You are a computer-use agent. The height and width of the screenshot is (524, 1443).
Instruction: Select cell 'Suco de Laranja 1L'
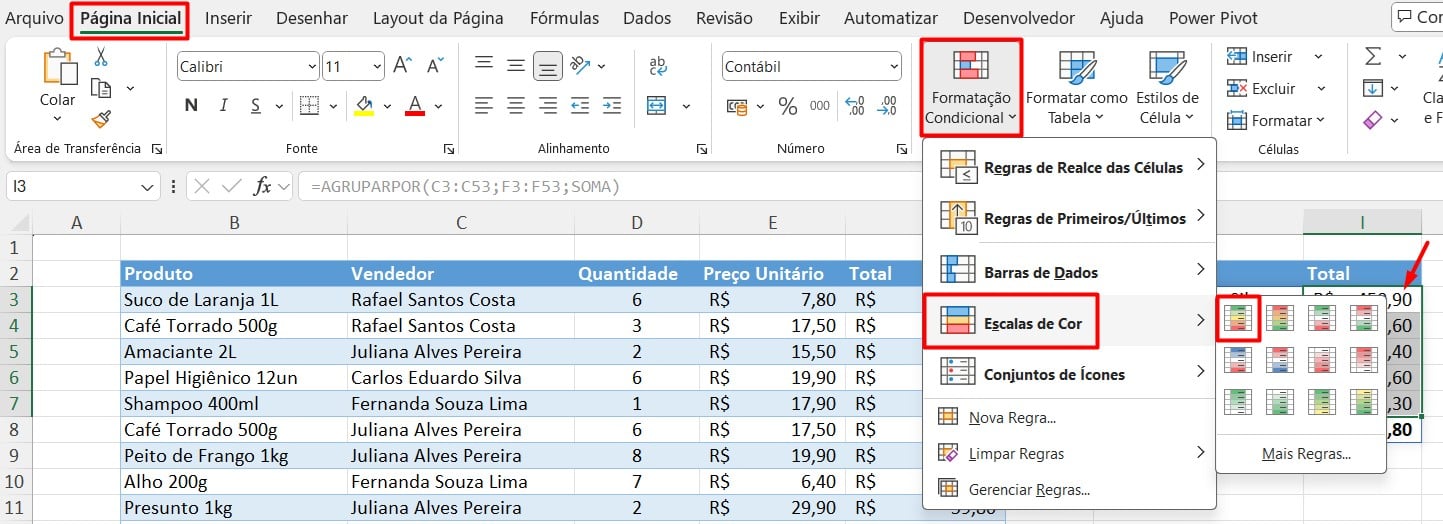tap(233, 299)
